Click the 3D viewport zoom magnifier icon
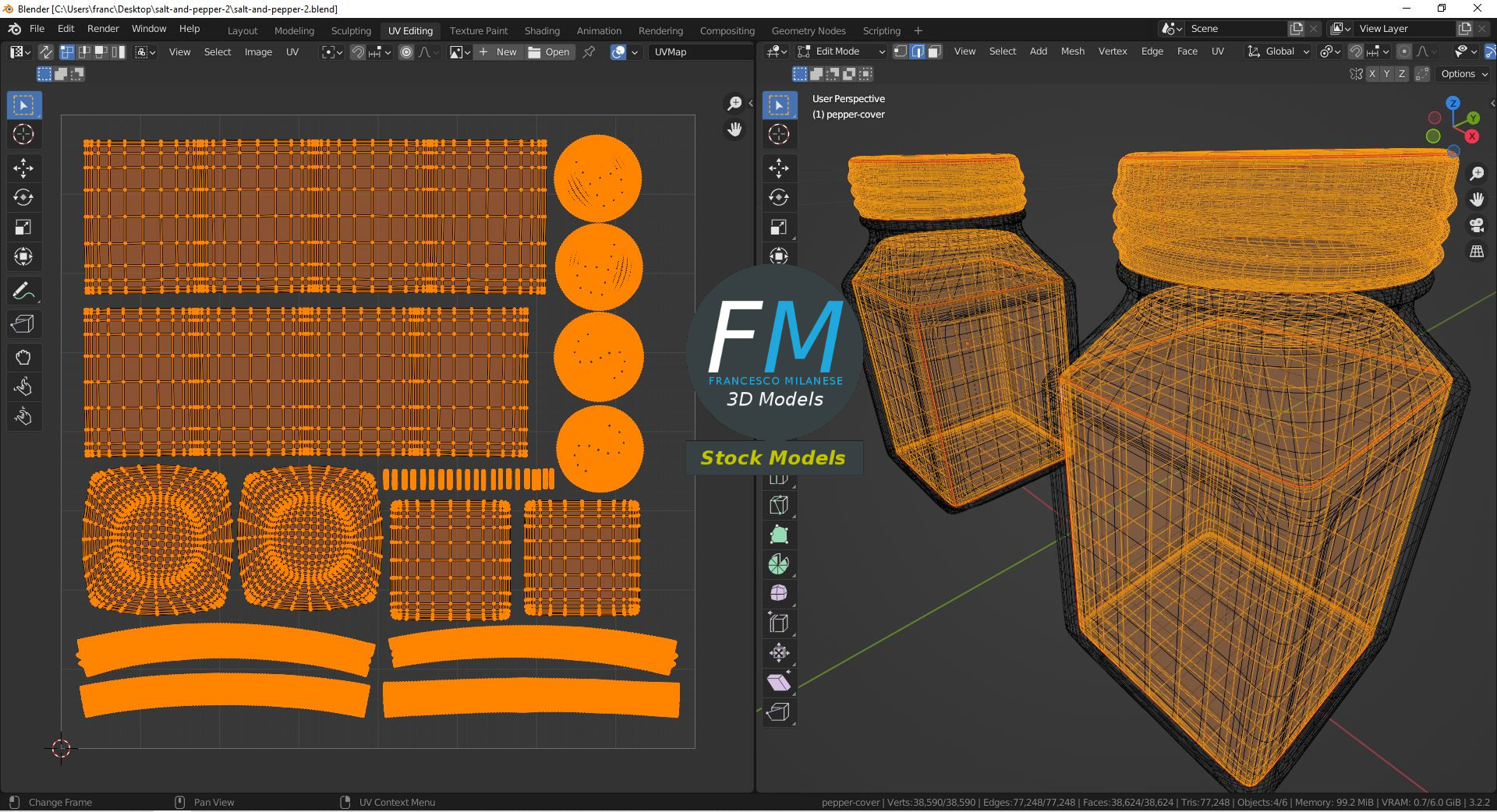 click(x=1477, y=174)
